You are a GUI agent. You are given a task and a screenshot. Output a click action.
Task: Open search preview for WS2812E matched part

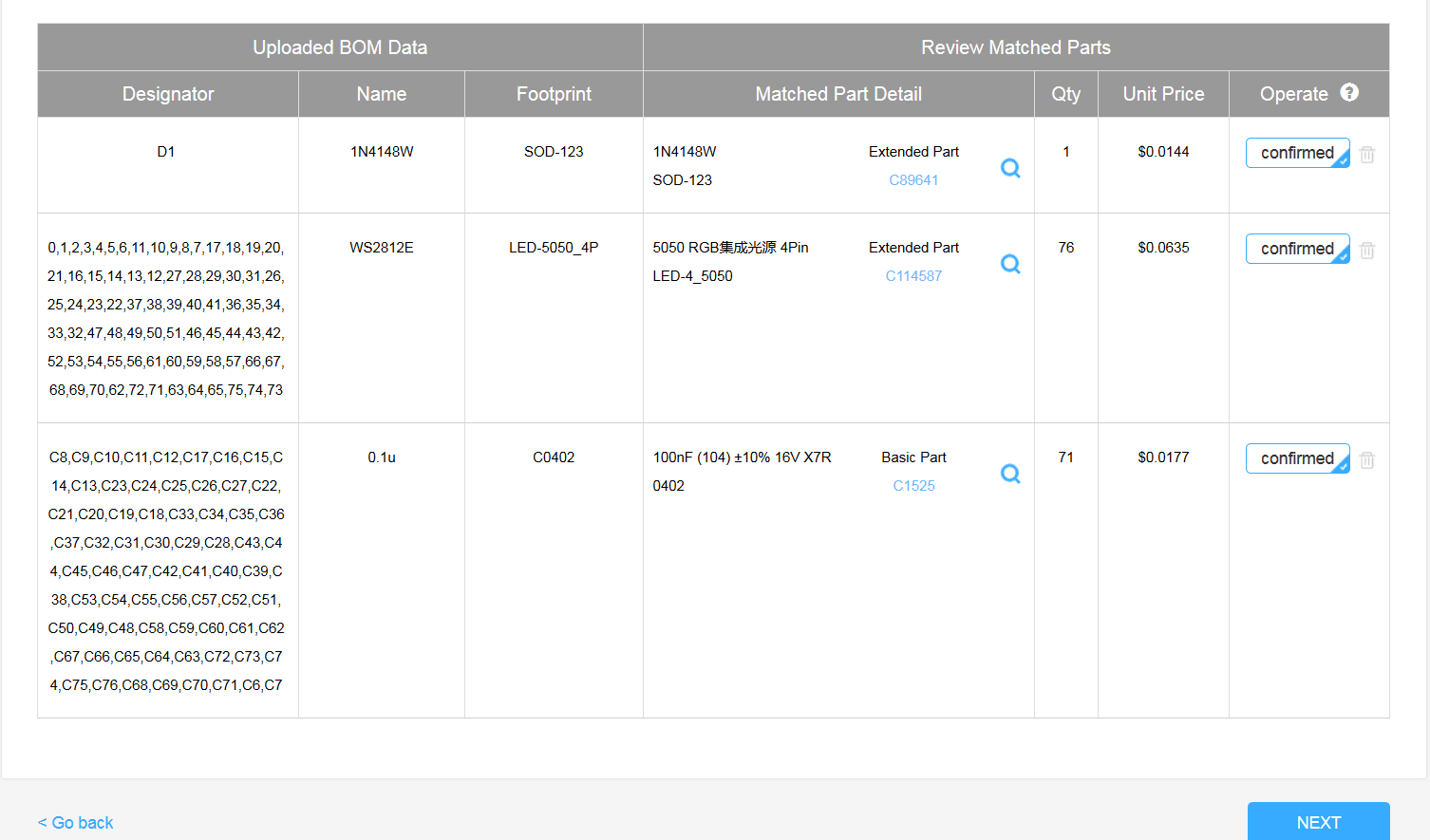coord(1010,264)
